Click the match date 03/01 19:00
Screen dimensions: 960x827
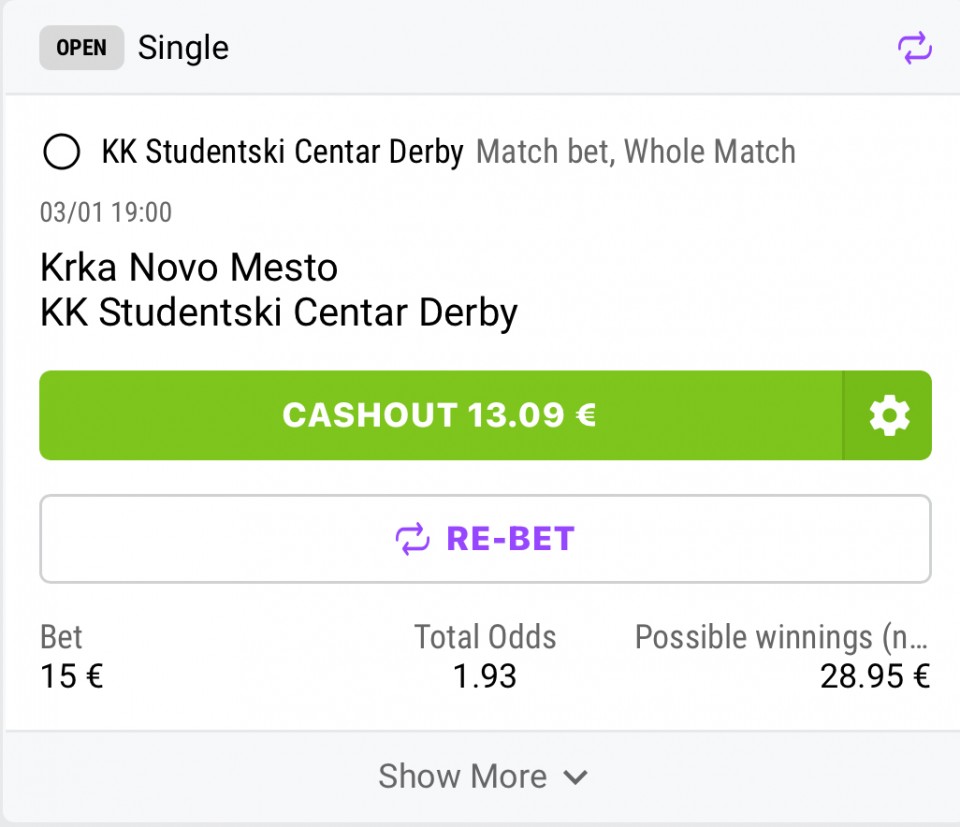(106, 212)
